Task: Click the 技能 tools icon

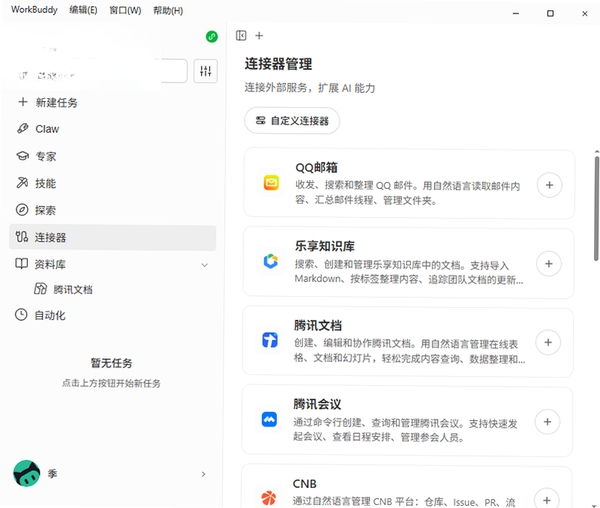Action: click(x=22, y=183)
